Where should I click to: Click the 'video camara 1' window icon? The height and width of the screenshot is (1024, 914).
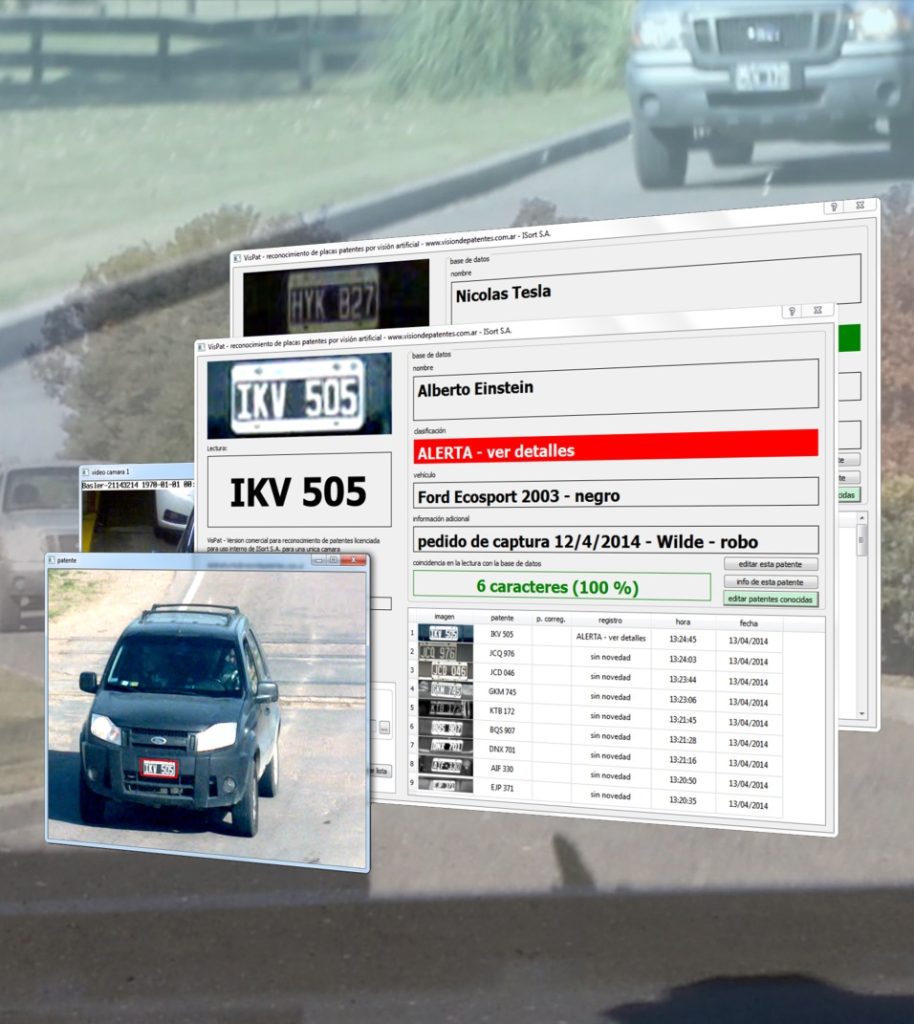[85, 472]
